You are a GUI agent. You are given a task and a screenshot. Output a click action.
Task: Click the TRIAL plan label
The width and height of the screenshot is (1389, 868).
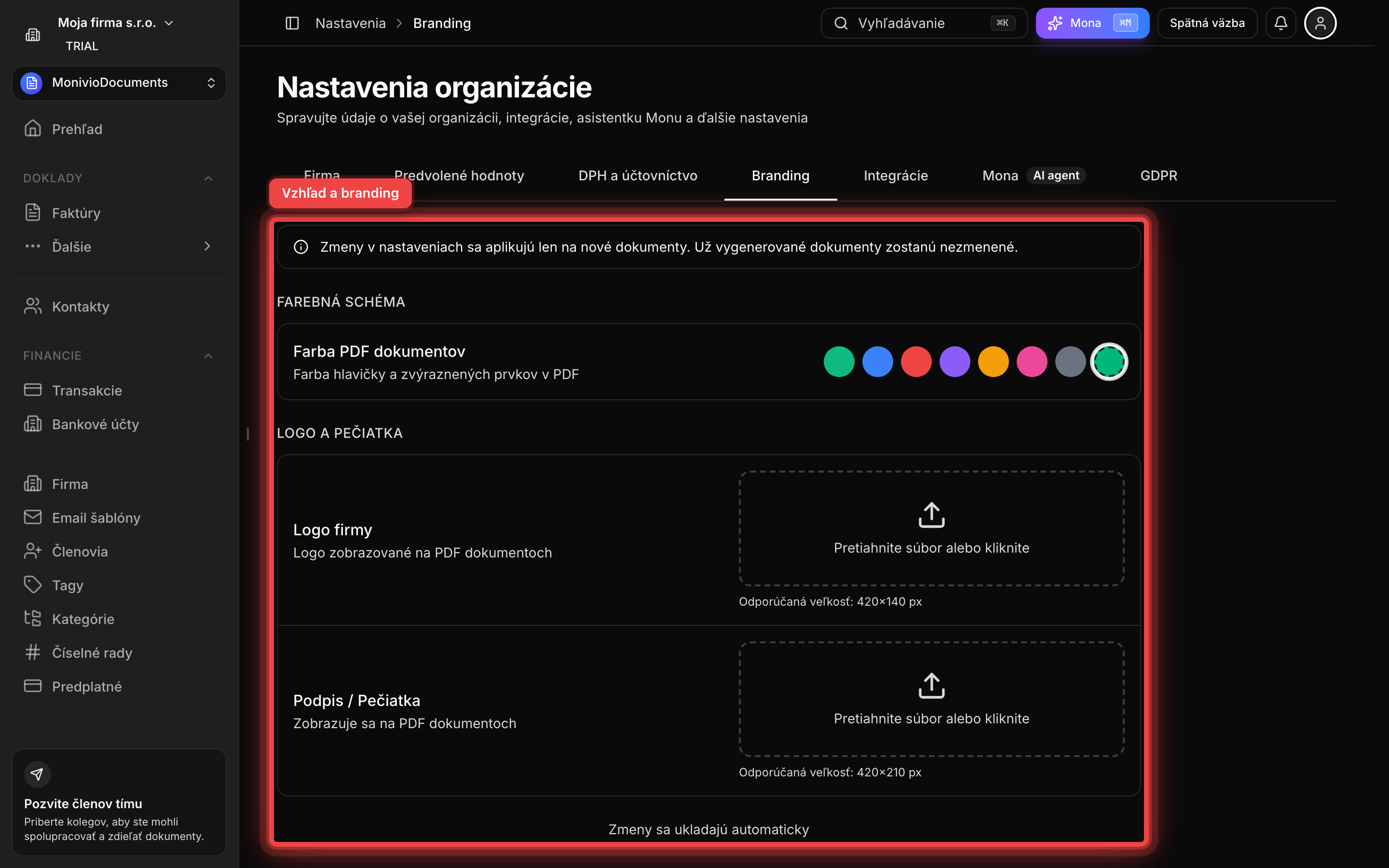[82, 46]
